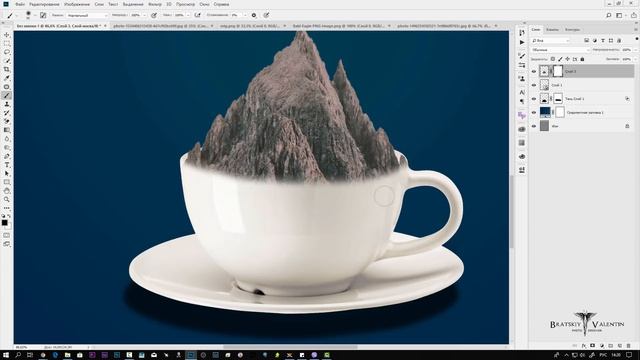This screenshot has width=640, height=360.
Task: Open the Photoshop search icon
Action: click(x=608, y=15)
